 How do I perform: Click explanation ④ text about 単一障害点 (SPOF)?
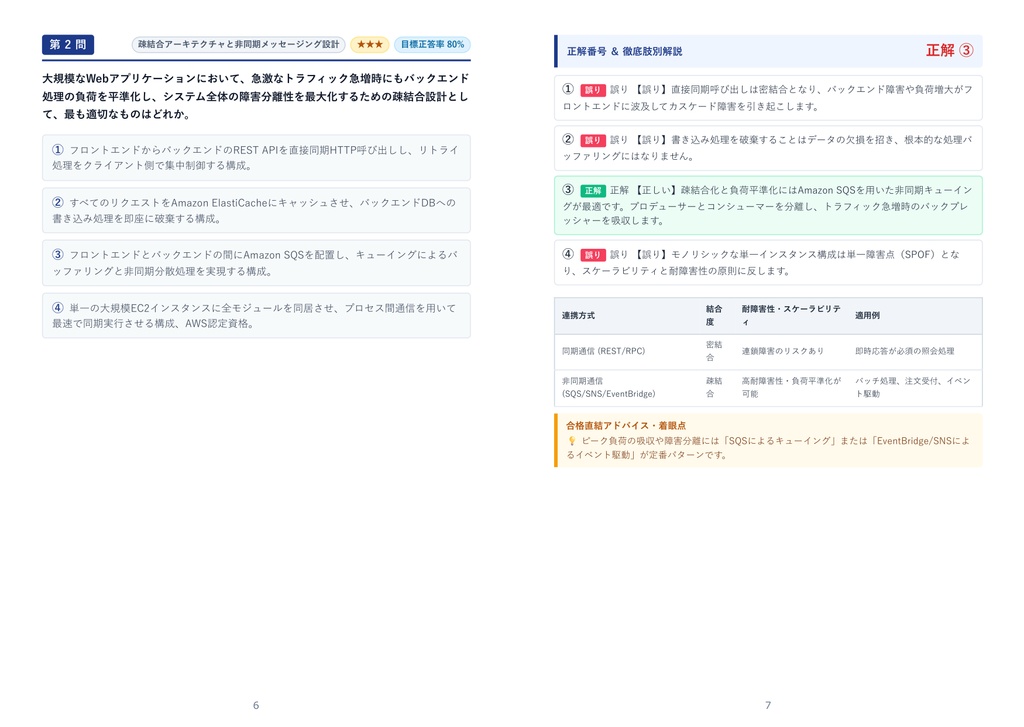768,263
